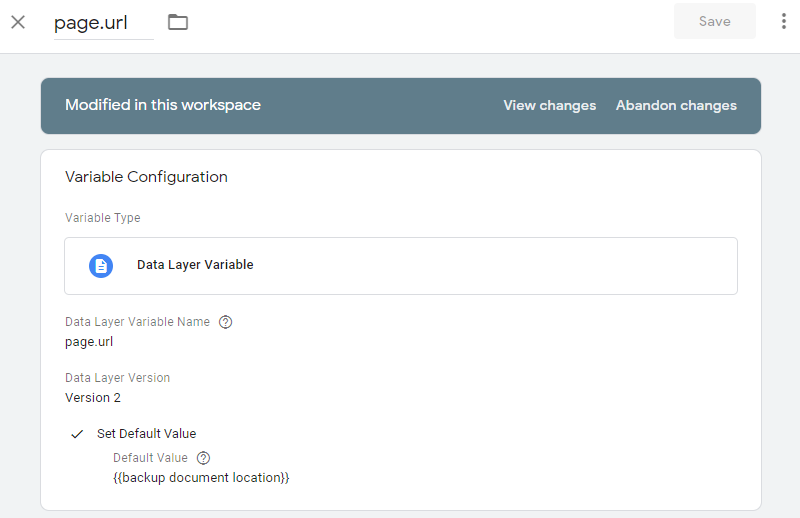The height and width of the screenshot is (518, 800).
Task: Click the blue Data Layer Variable icon
Action: pos(101,265)
